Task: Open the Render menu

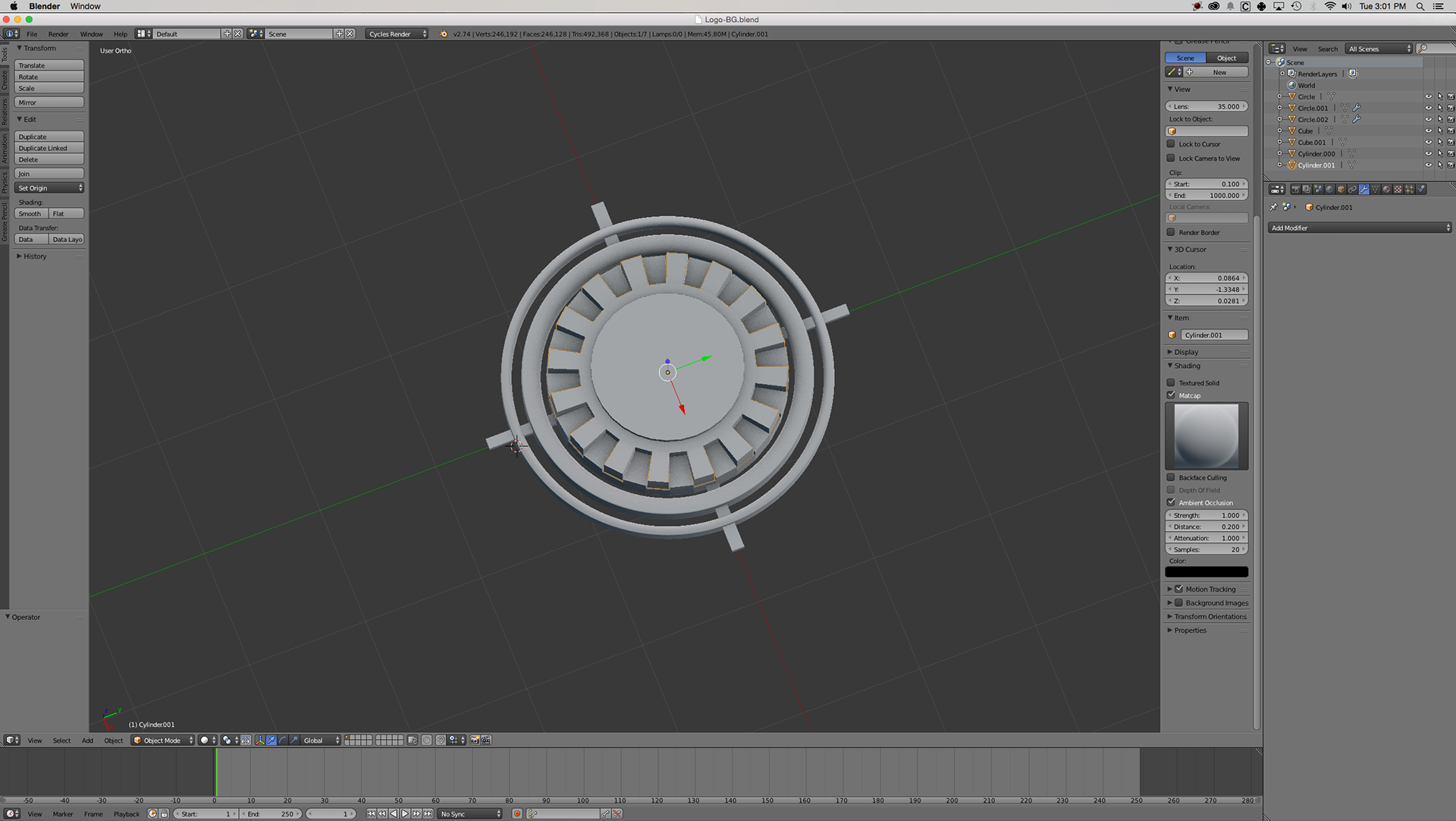Action: [58, 34]
